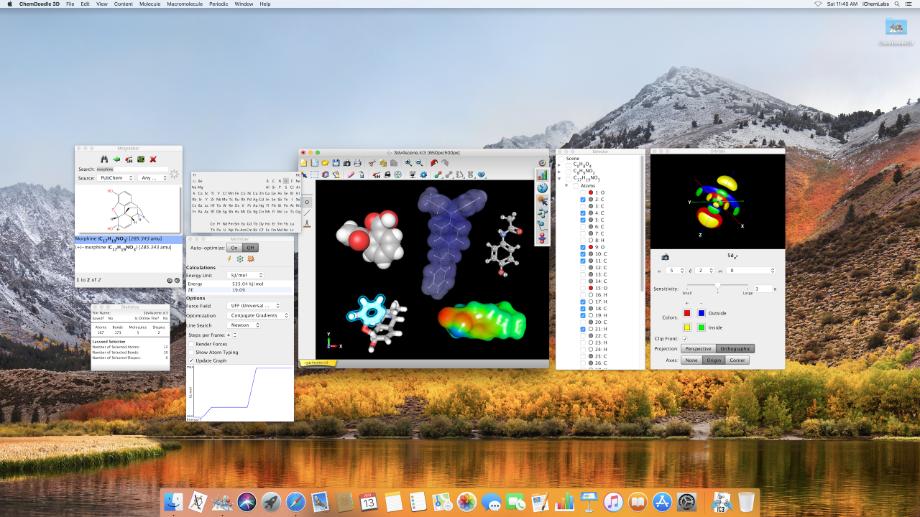
Task: Click the zoom out magnifier icon
Action: coord(419,163)
